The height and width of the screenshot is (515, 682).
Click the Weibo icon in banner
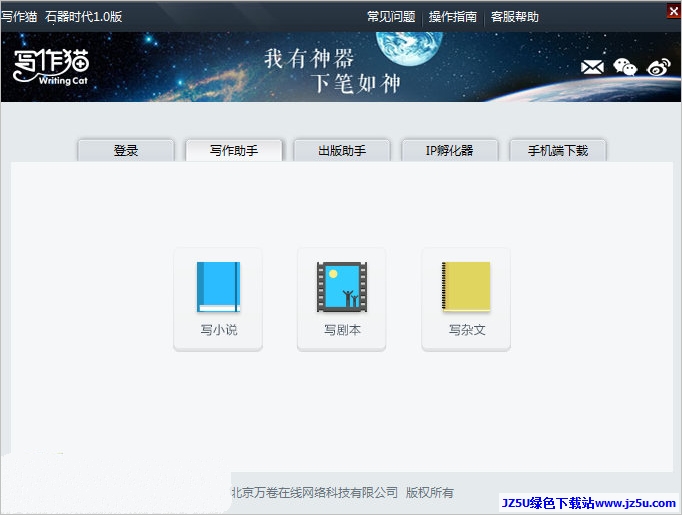click(659, 67)
